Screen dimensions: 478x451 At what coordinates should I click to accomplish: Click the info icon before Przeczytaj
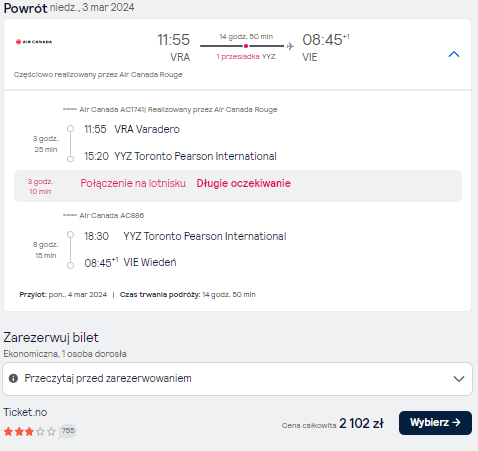(x=13, y=379)
